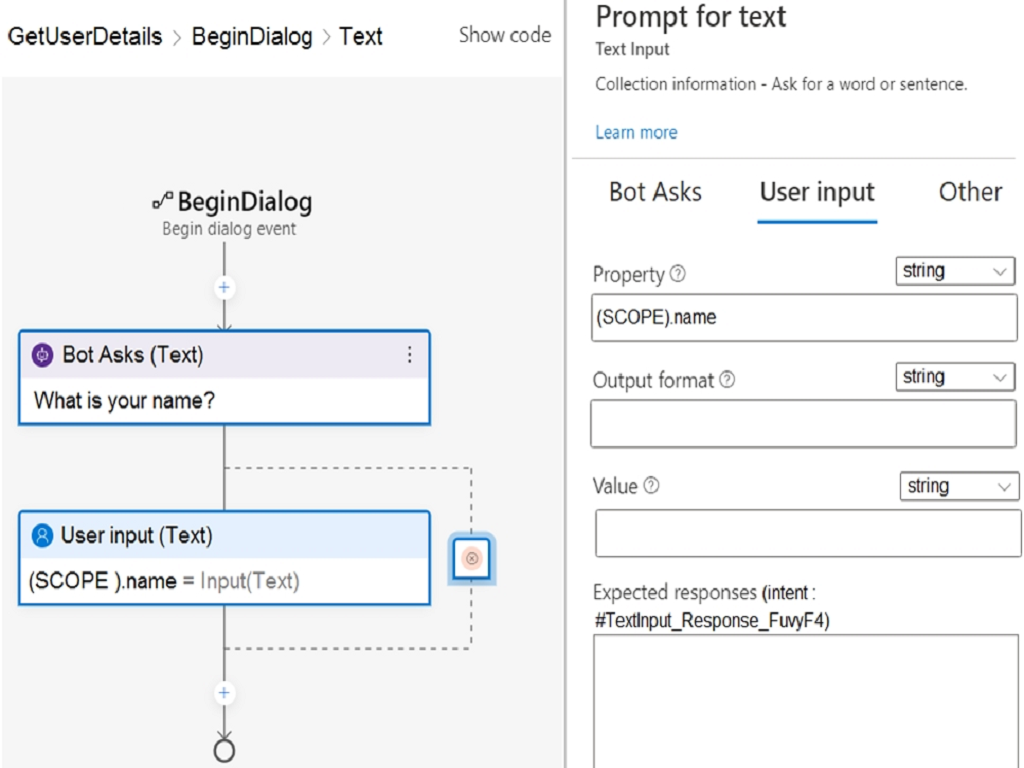The height and width of the screenshot is (768, 1024).
Task: Open the Learn more link
Action: pyautogui.click(x=636, y=133)
